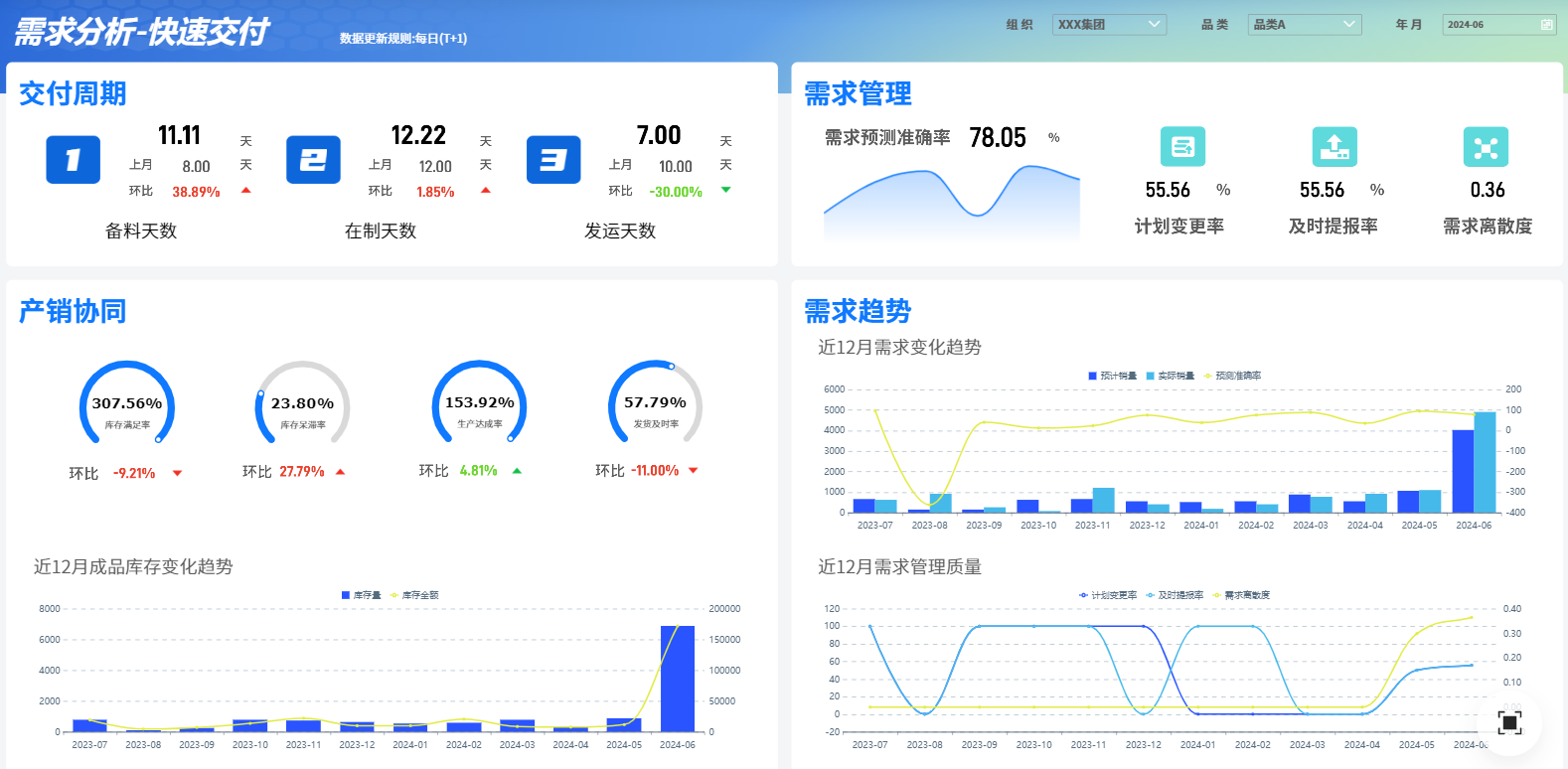
Task: Click the 交付周期 section title
Action: (73, 93)
